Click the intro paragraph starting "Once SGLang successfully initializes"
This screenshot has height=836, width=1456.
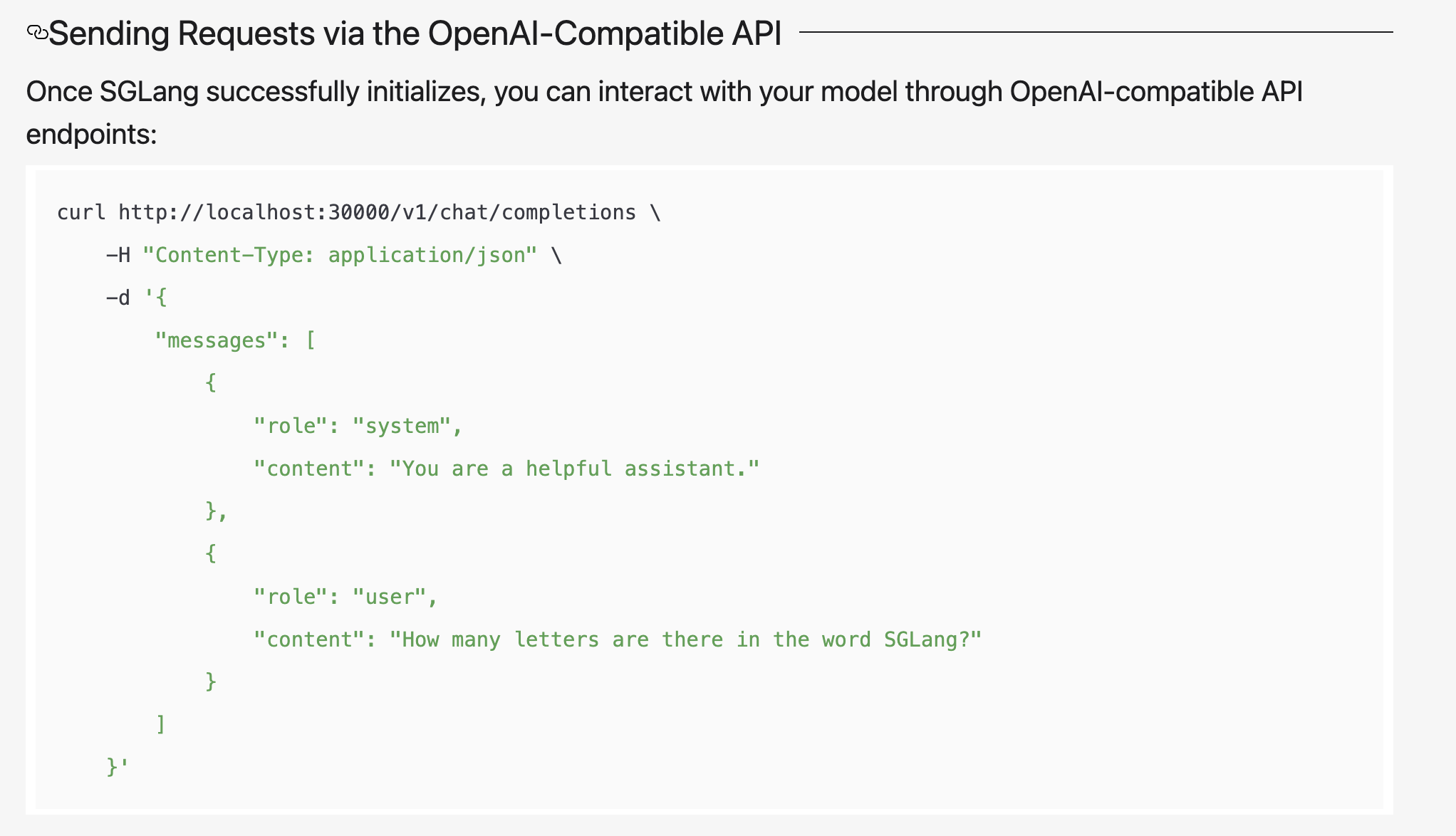[664, 92]
